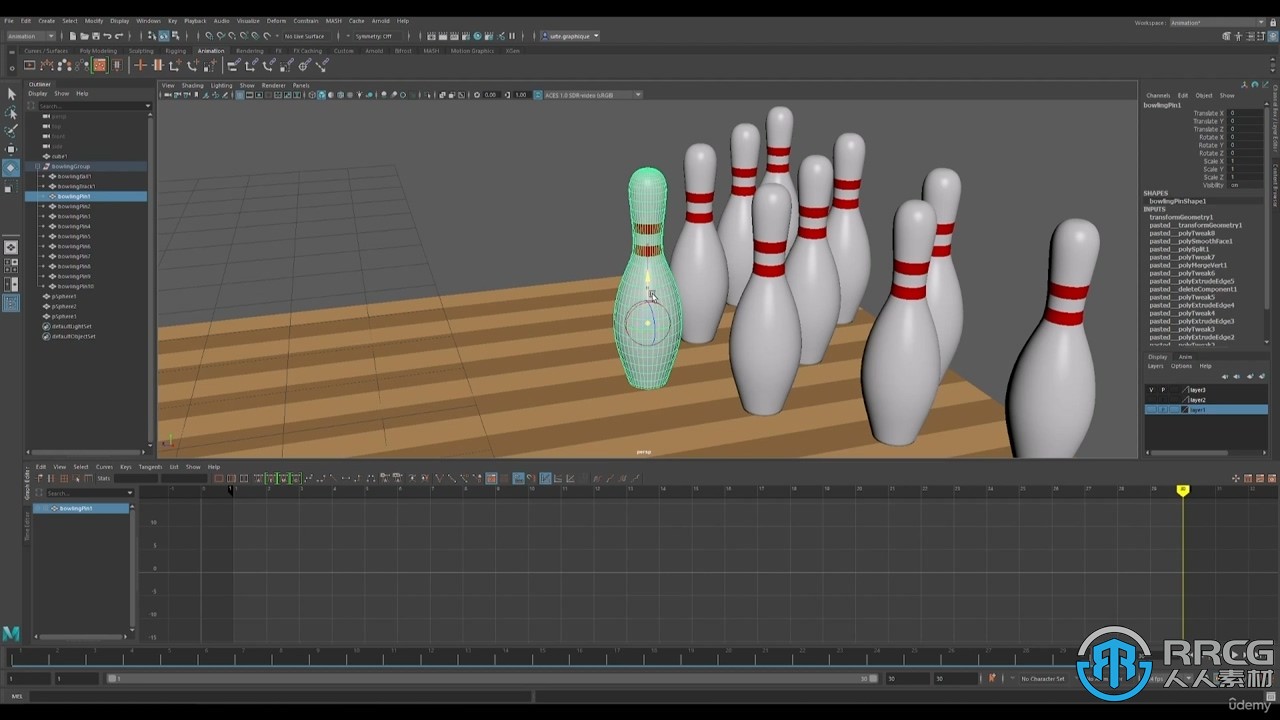
Task: Select bowlingPin5 in the Outliner
Action: click(74, 236)
